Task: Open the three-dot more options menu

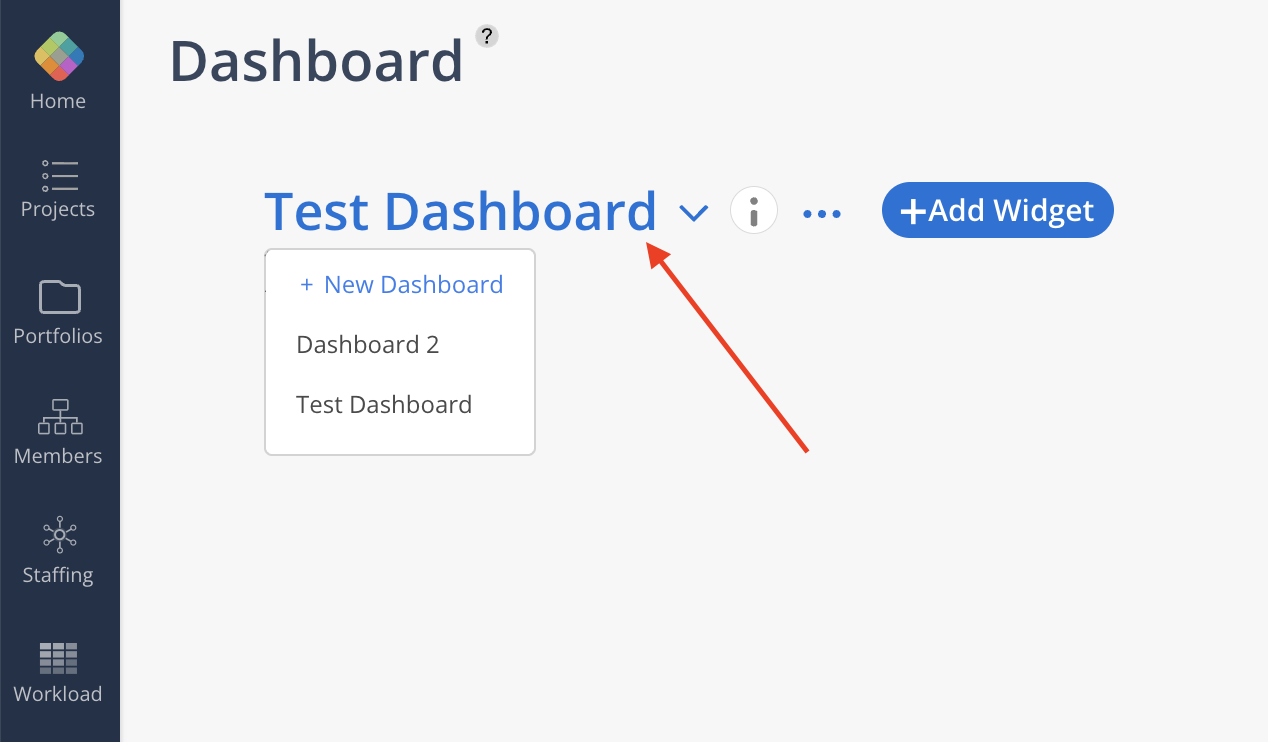Action: click(822, 213)
